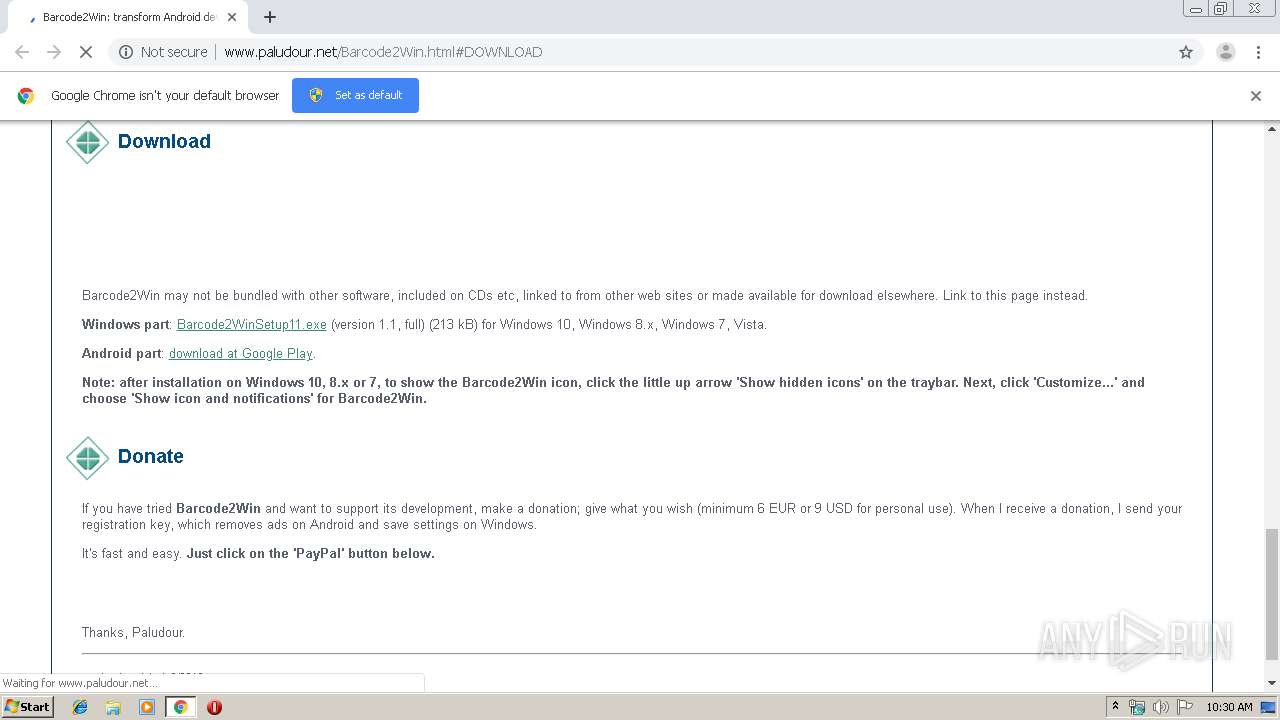Click the 10:30 AM clock
The width and height of the screenshot is (1280, 720).
pyautogui.click(x=1229, y=707)
